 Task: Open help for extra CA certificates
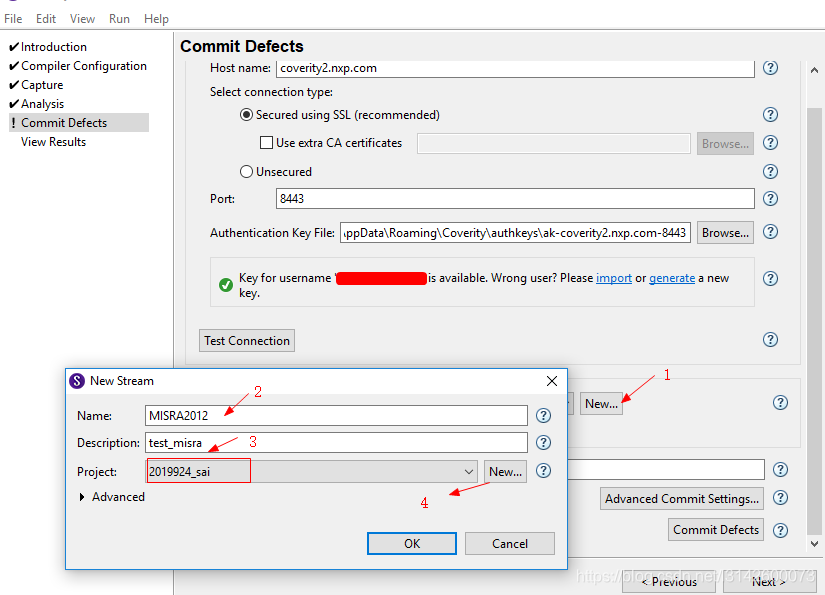(x=770, y=143)
